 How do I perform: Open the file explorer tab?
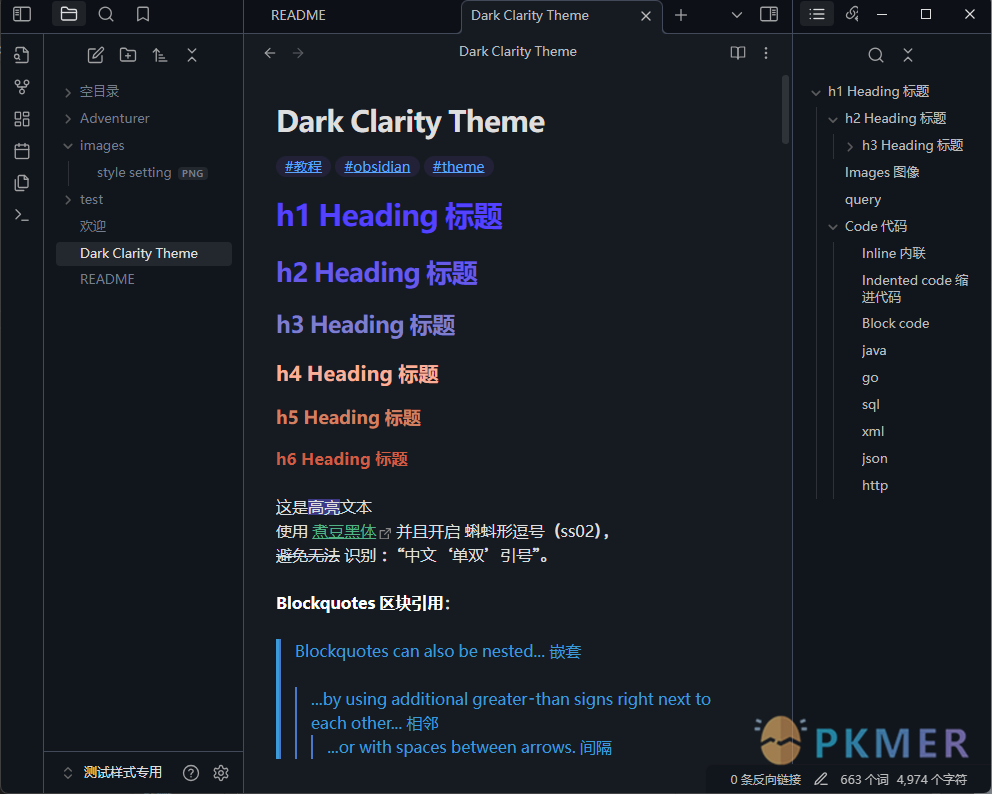(x=68, y=14)
